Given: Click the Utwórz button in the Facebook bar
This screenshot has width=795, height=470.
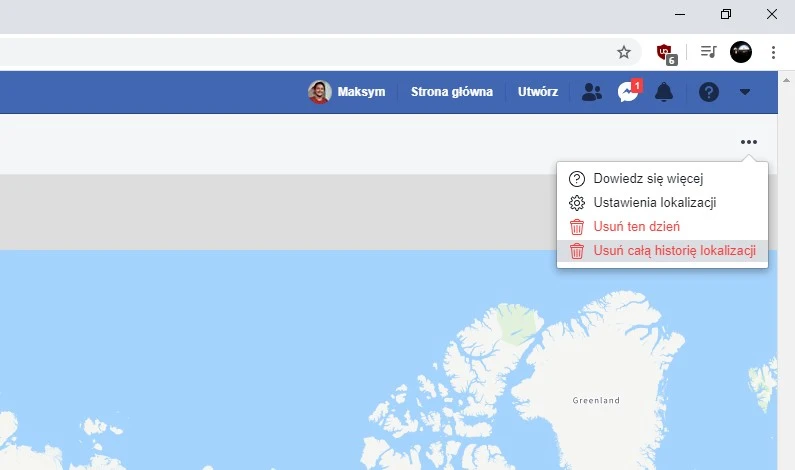Looking at the screenshot, I should click(x=537, y=92).
